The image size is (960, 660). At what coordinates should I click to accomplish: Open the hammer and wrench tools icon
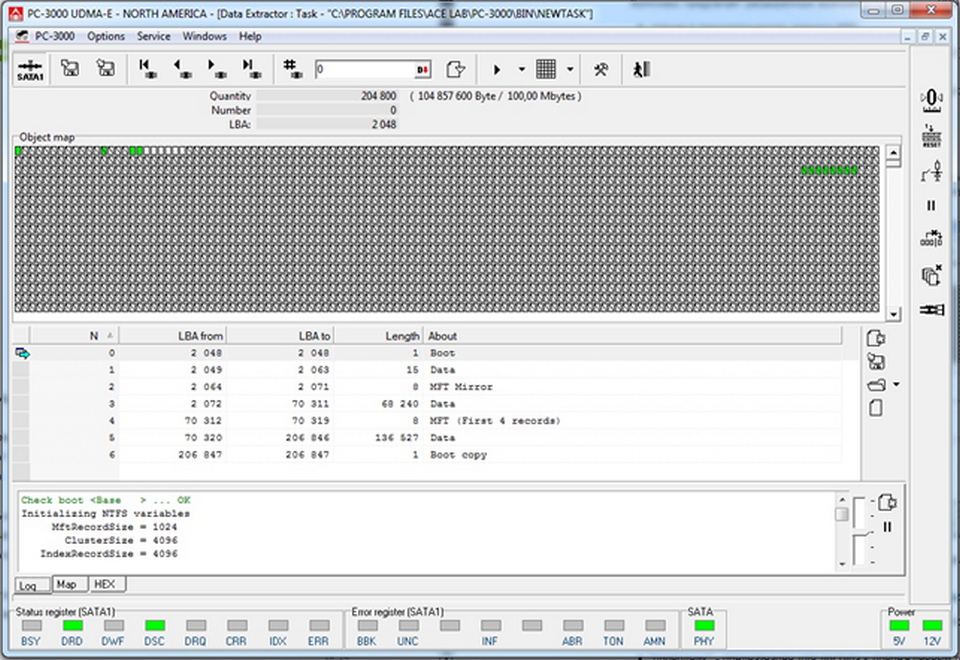click(x=601, y=70)
